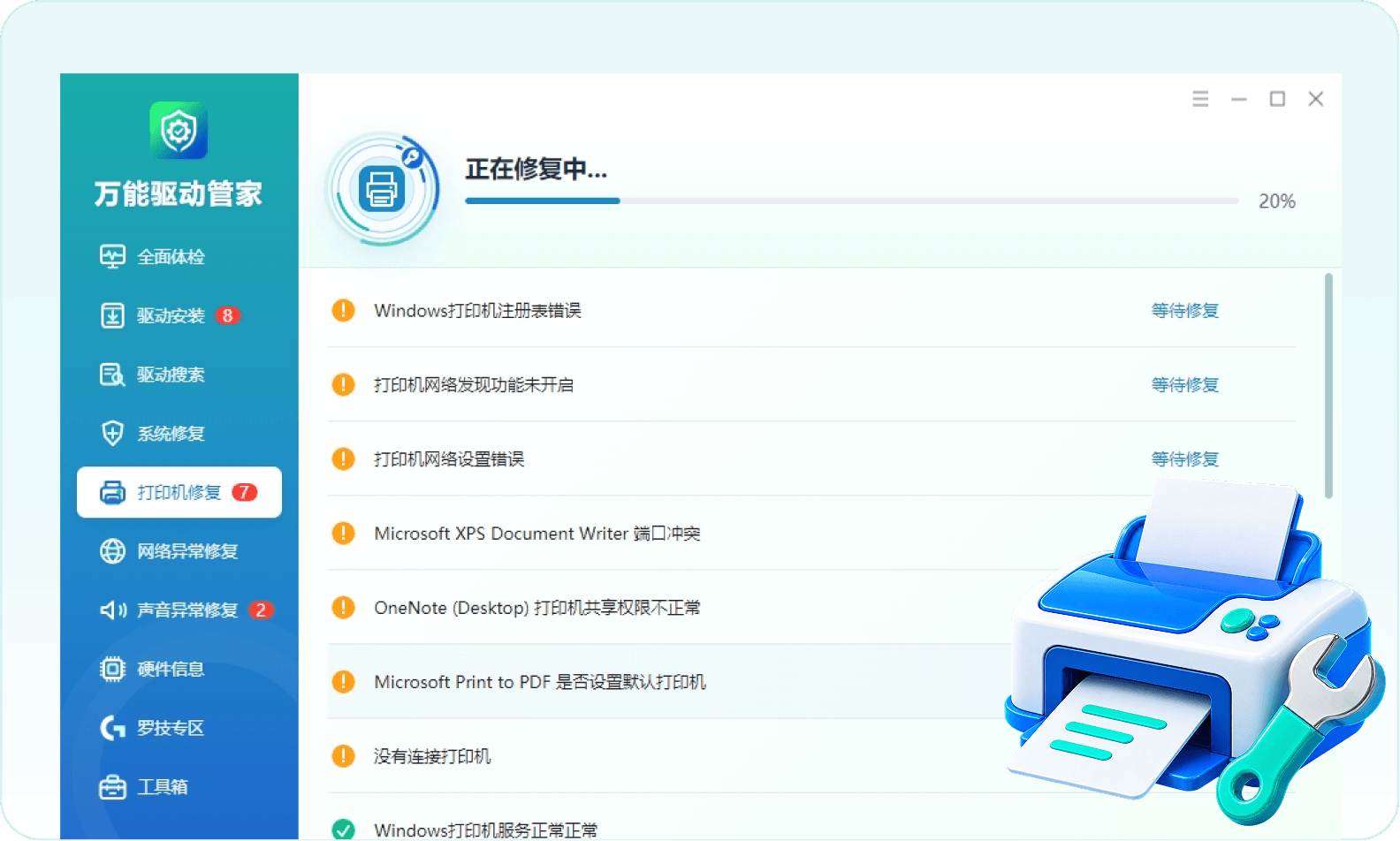Click warning icon beside 打印机网络发现功能未开启
This screenshot has height=841, width=1400.
[343, 384]
